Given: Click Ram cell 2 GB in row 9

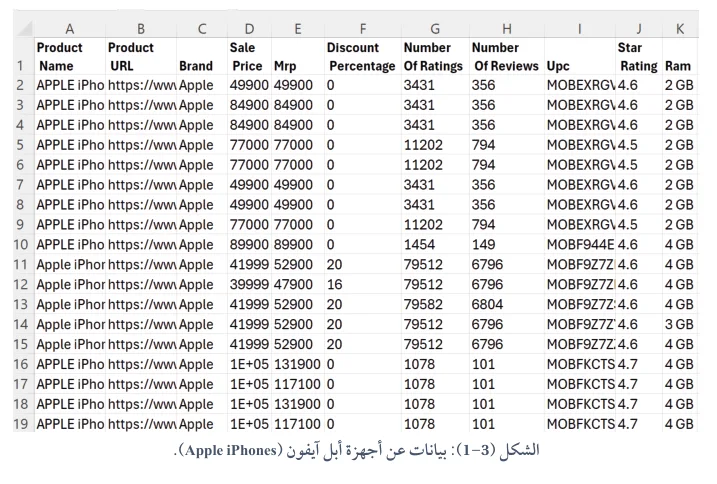Looking at the screenshot, I should pyautogui.click(x=680, y=225).
